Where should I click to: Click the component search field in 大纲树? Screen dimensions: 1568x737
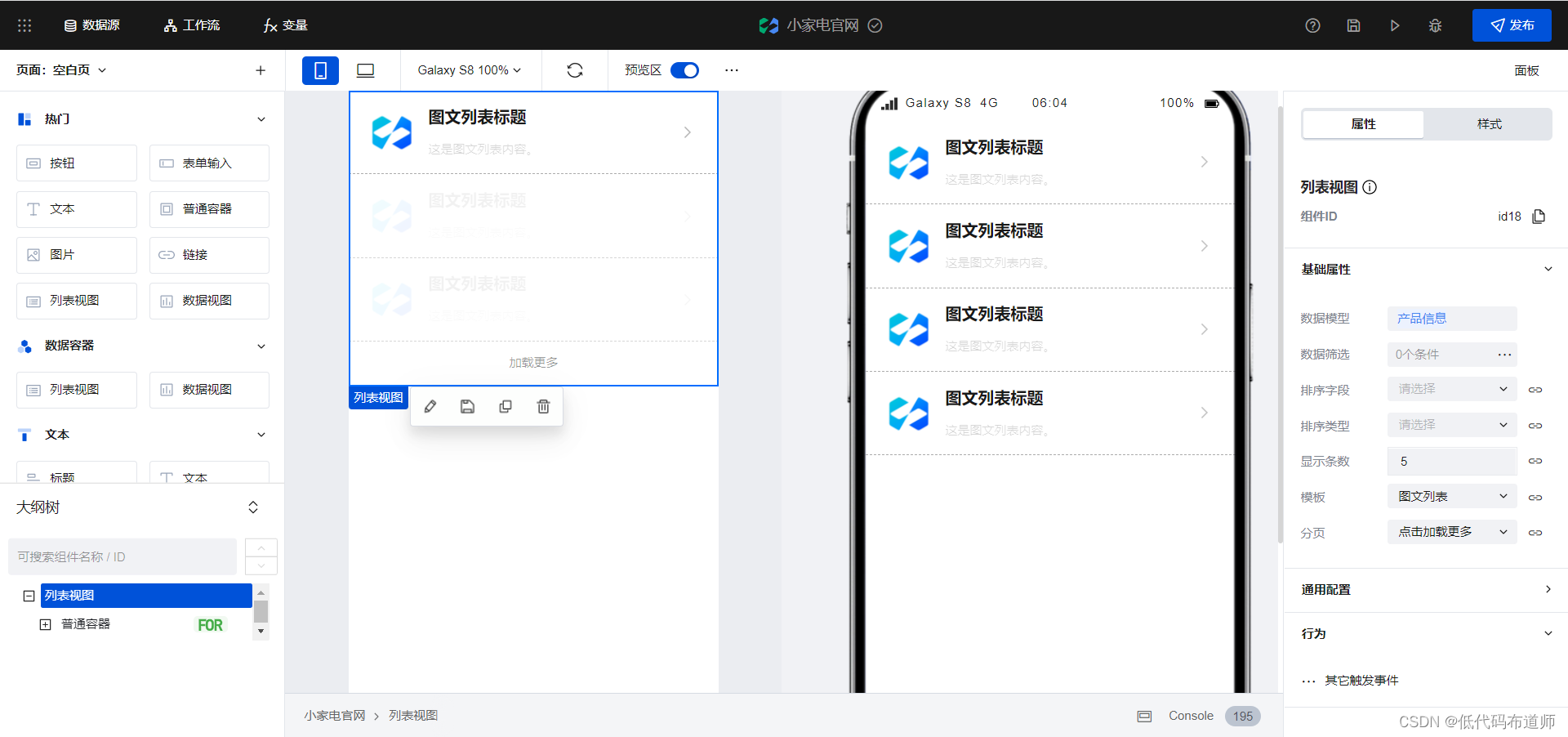122,556
